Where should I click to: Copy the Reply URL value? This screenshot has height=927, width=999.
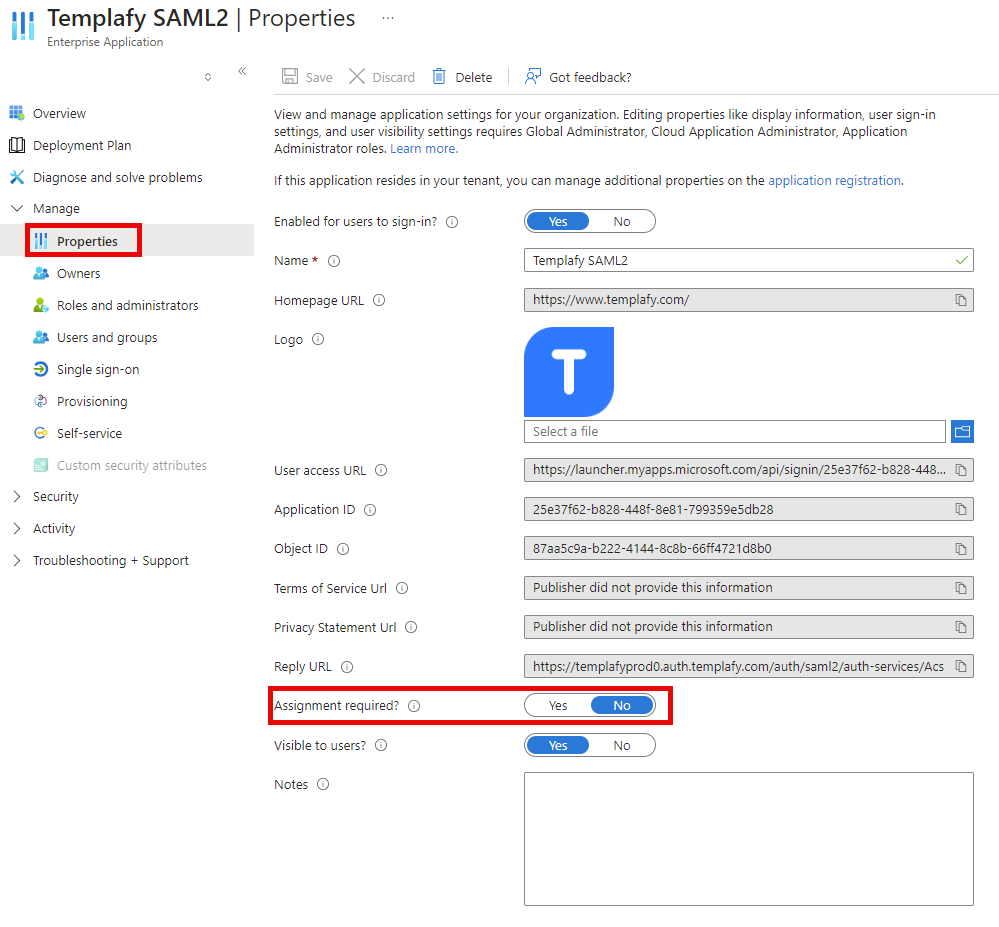click(959, 665)
